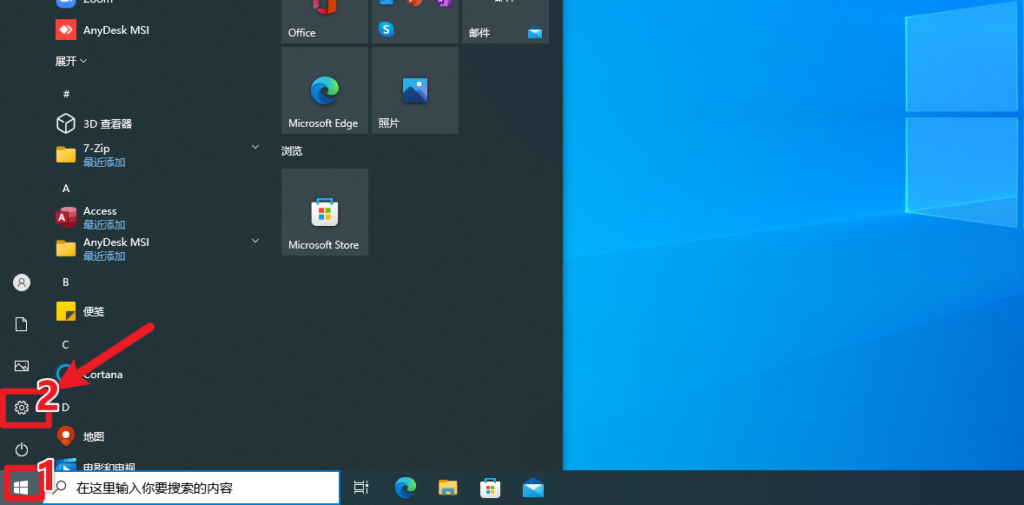Open Settings via the gear icon
Image resolution: width=1024 pixels, height=505 pixels.
click(x=21, y=408)
